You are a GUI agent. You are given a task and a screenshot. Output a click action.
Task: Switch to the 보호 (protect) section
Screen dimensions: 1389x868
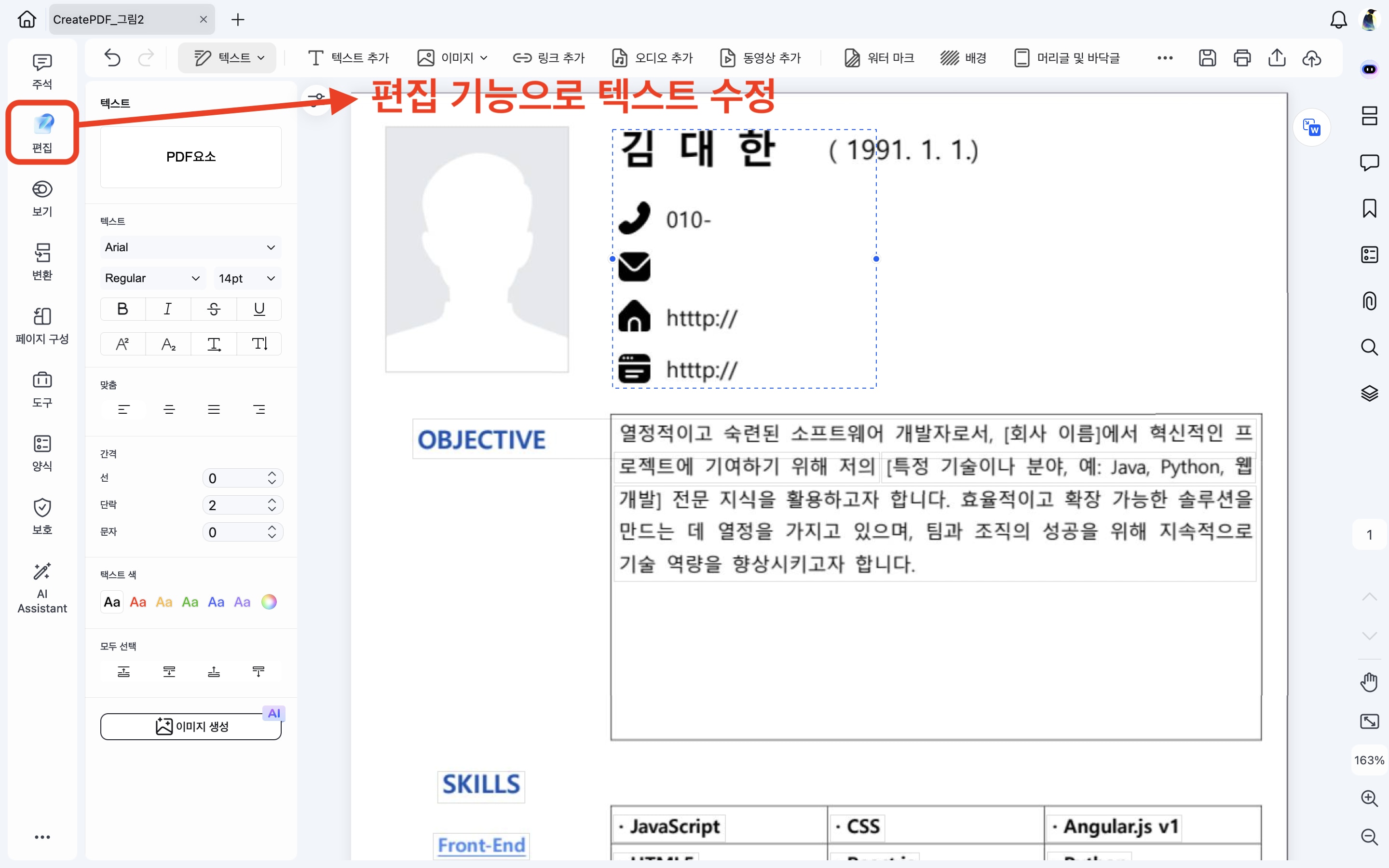[41, 515]
